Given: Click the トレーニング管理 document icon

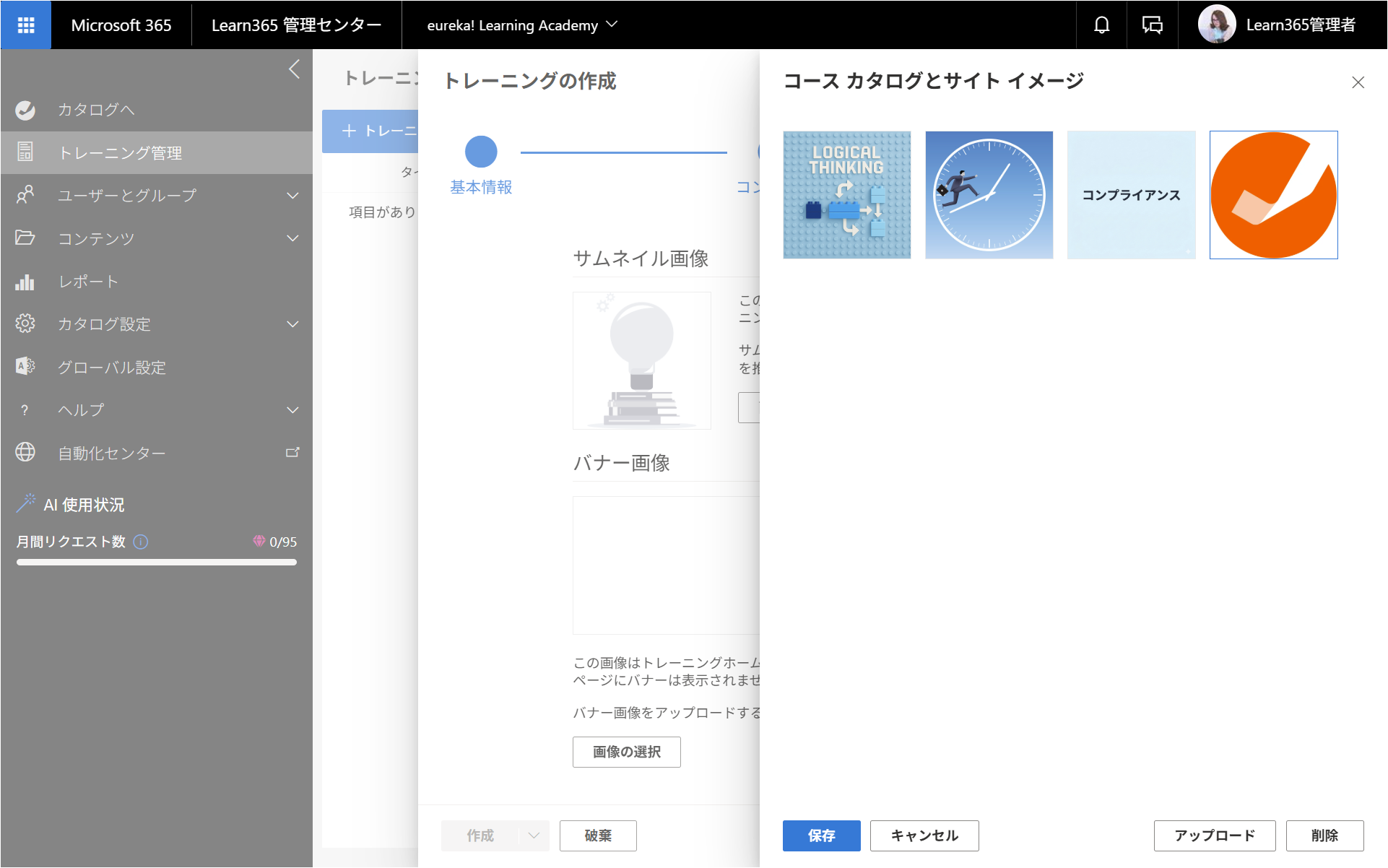Looking at the screenshot, I should pos(25,152).
